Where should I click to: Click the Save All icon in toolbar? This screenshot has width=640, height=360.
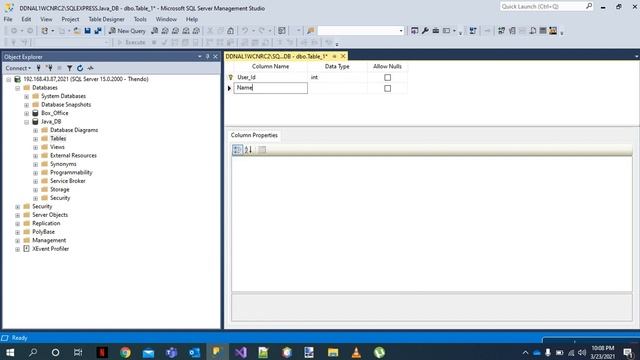coord(98,31)
